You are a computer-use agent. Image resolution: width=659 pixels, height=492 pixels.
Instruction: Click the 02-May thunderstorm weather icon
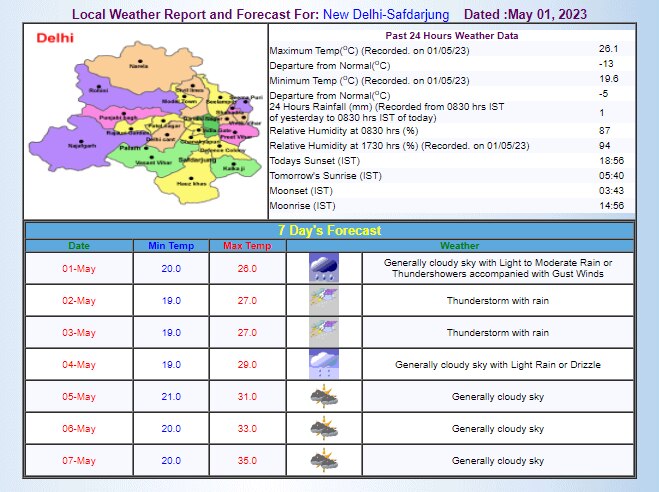[323, 300]
